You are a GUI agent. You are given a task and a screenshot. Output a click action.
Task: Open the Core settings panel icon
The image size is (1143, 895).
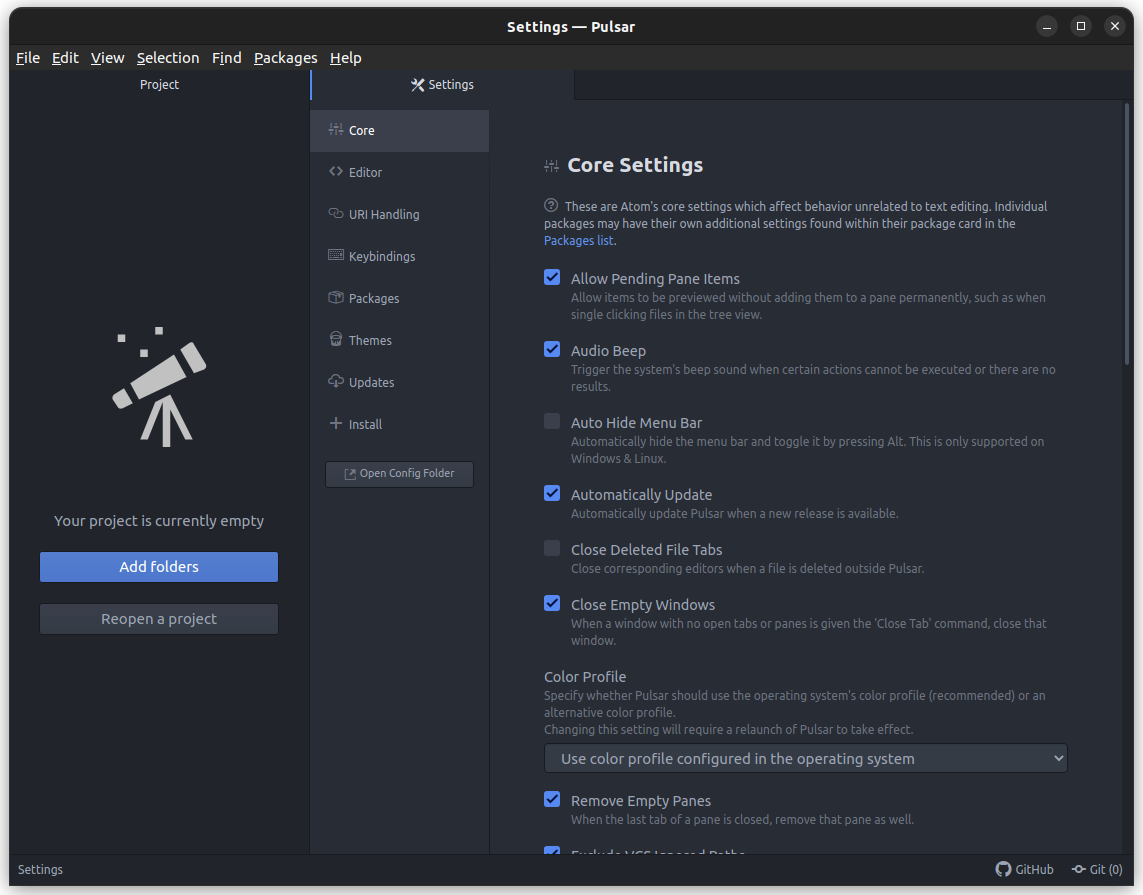click(335, 130)
